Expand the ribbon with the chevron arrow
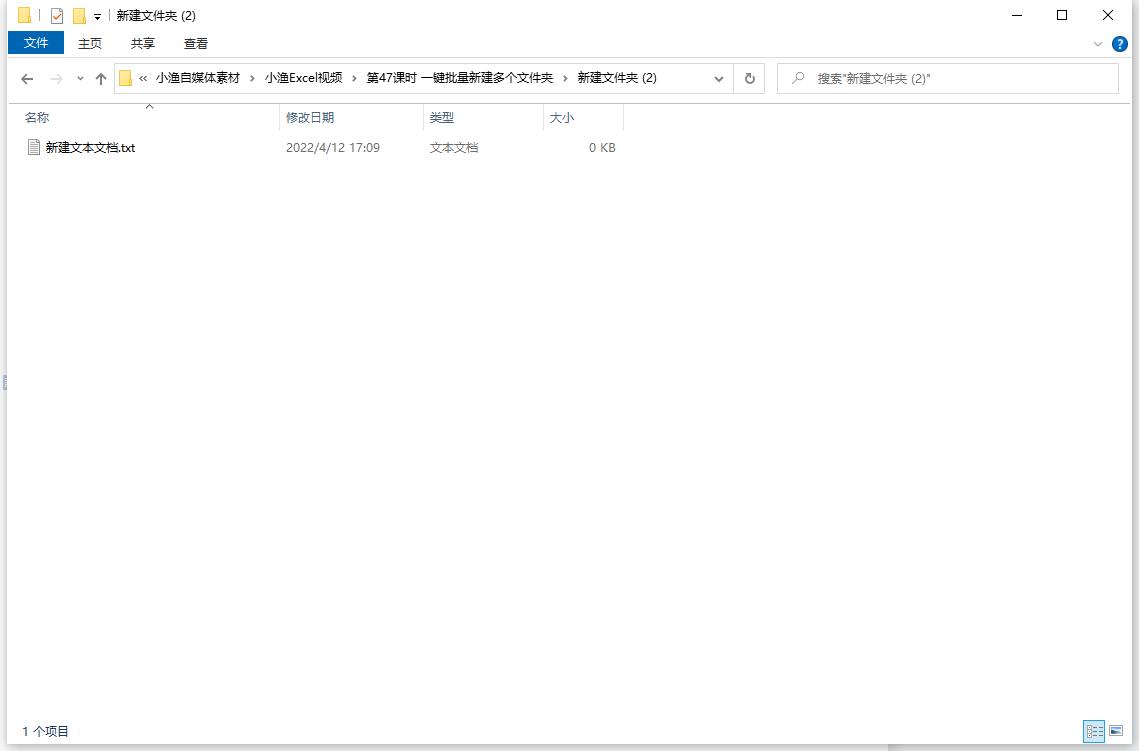 [1098, 43]
